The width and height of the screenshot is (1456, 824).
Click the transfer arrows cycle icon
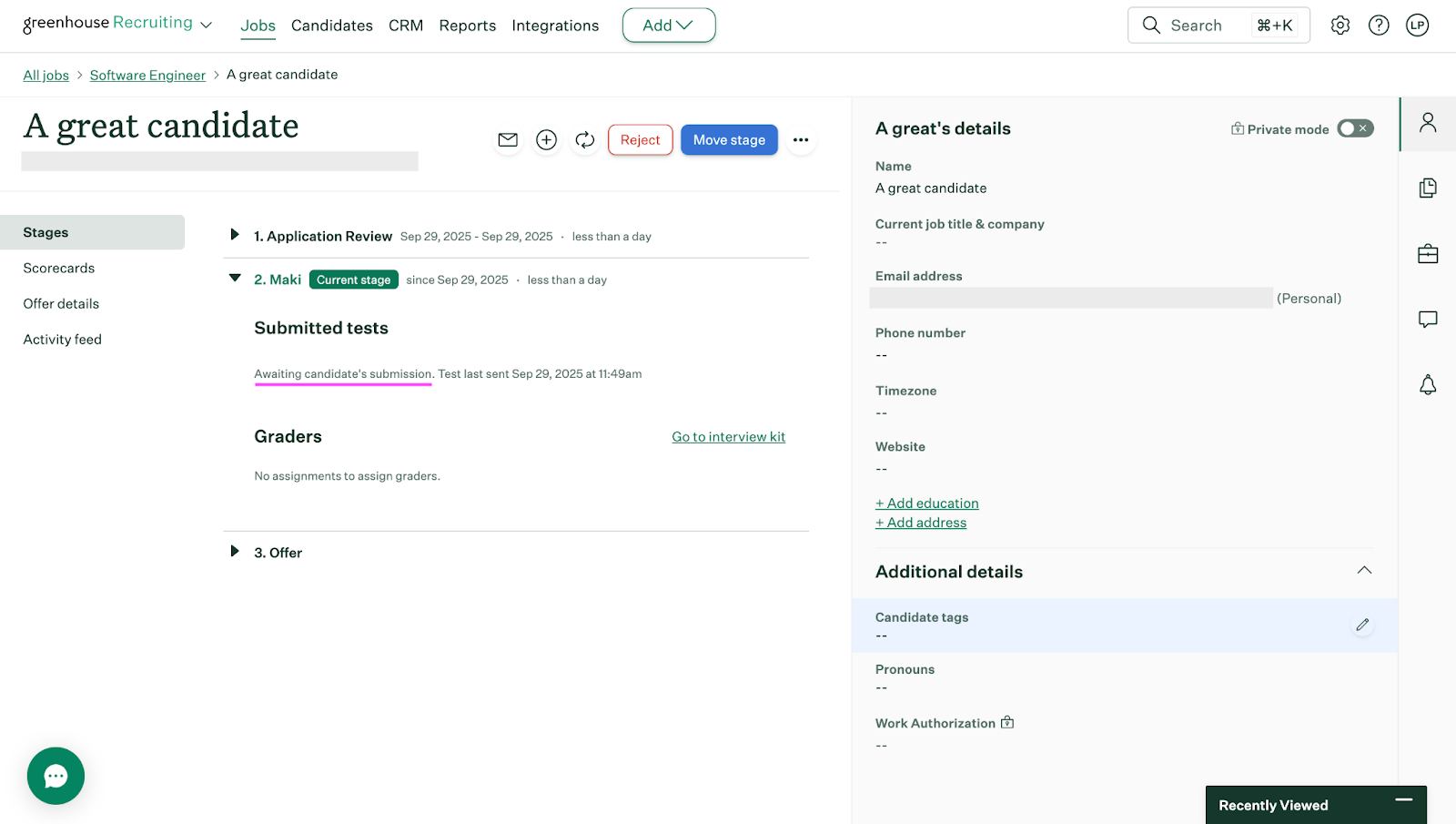pos(584,139)
